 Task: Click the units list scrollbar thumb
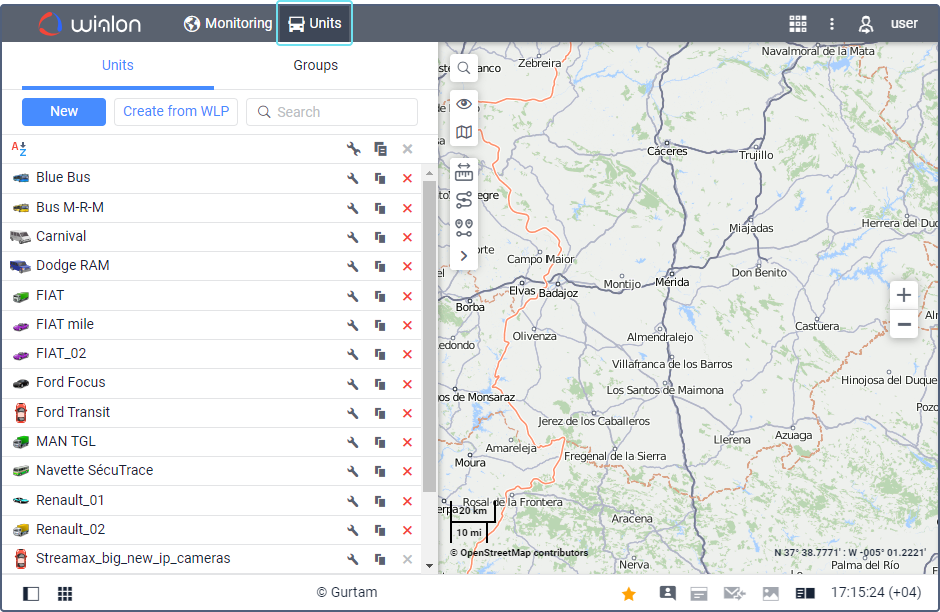[429, 336]
